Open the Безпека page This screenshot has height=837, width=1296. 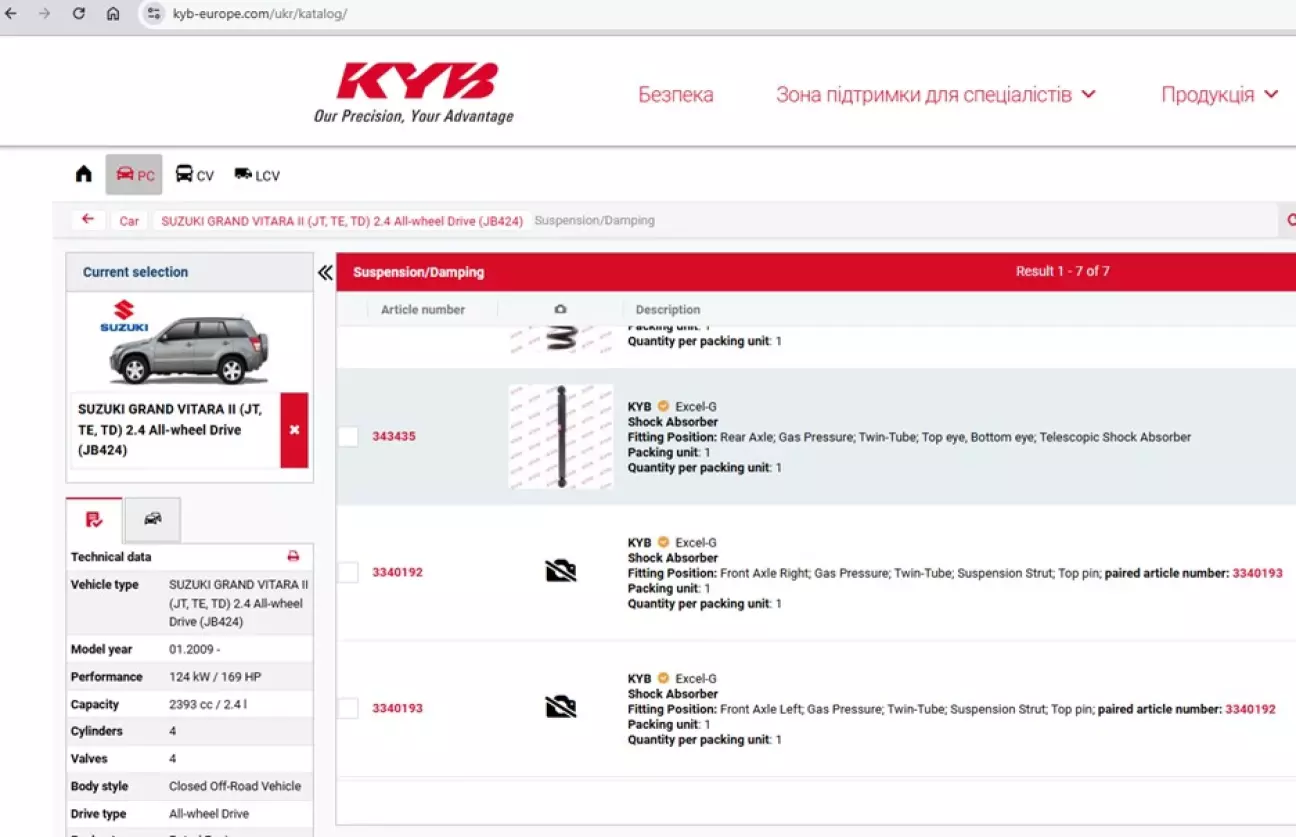(676, 95)
